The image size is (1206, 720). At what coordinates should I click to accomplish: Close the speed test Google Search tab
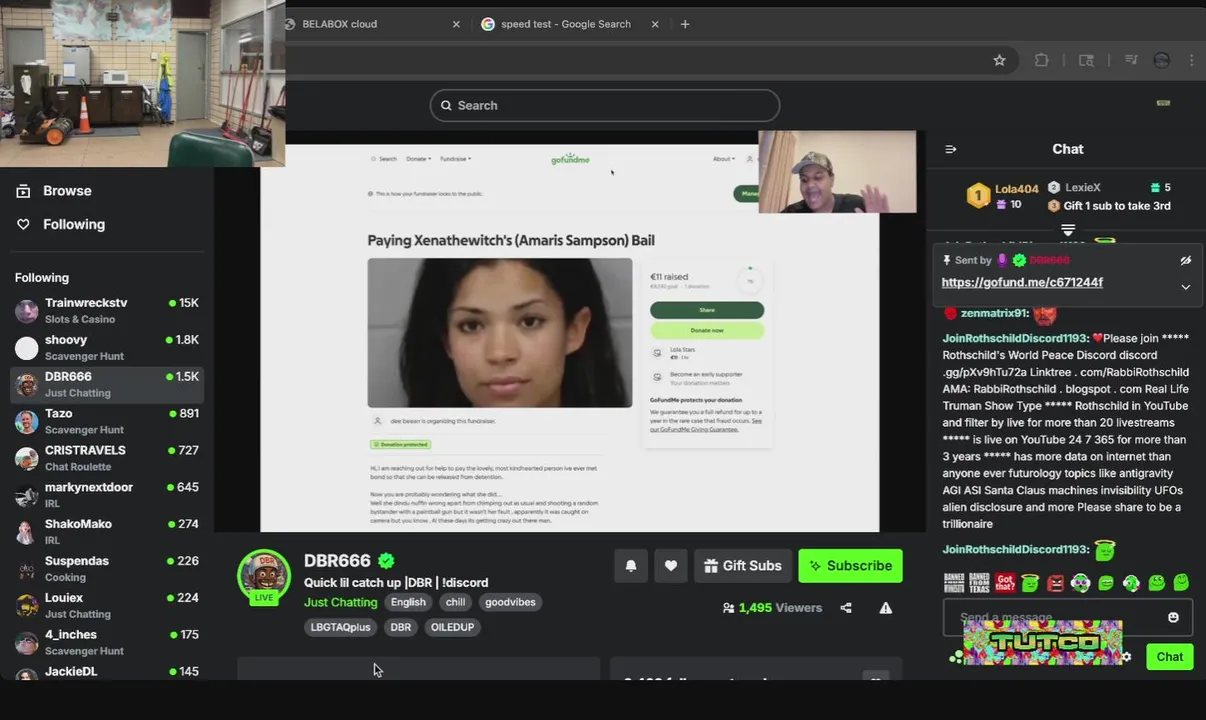(656, 24)
